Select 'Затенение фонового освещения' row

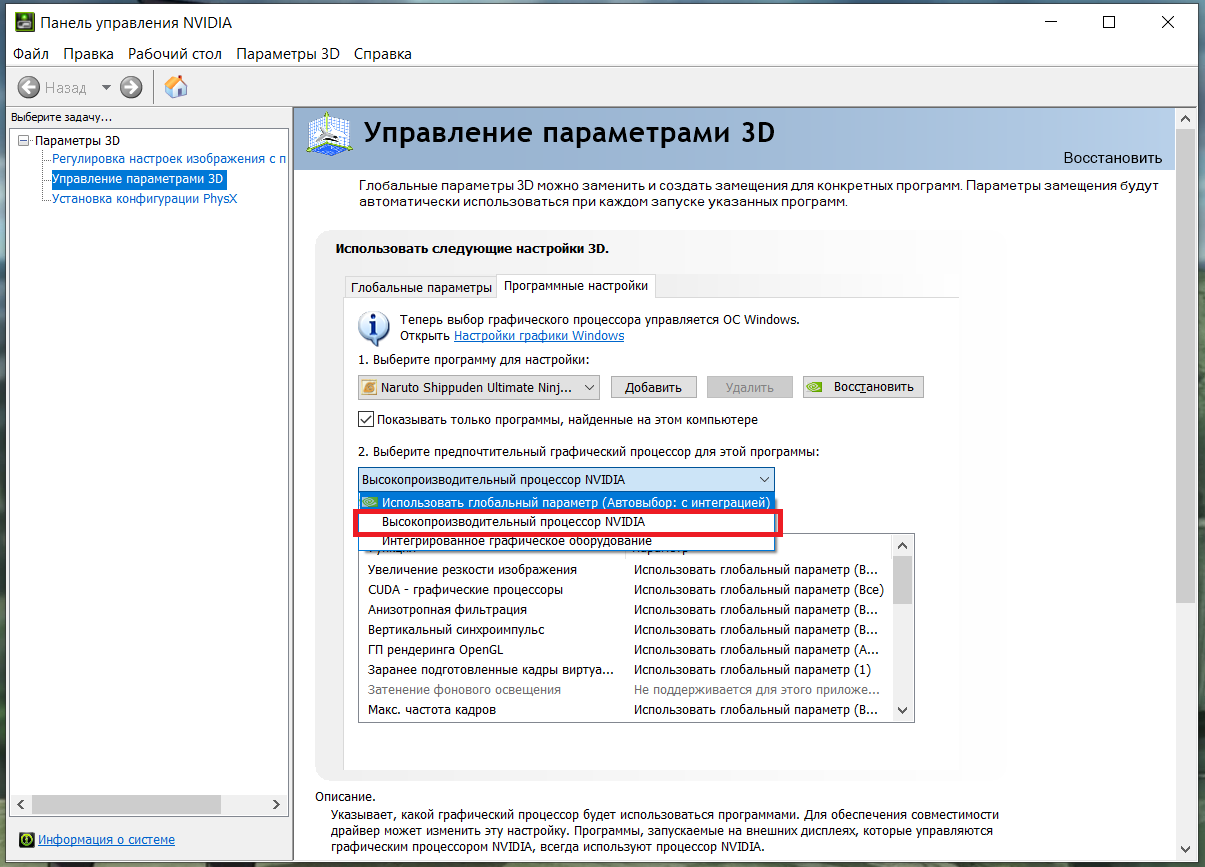tap(625, 689)
